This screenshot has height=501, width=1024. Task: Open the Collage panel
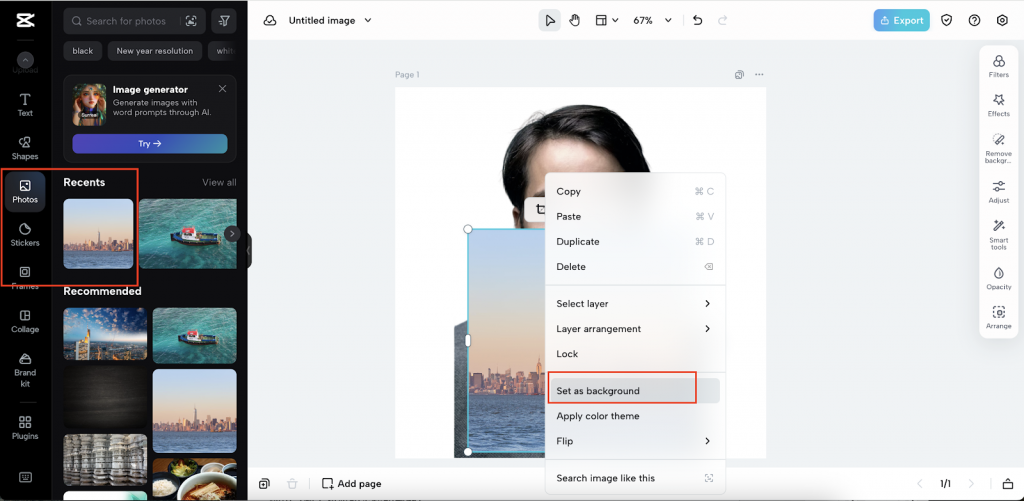(x=25, y=320)
